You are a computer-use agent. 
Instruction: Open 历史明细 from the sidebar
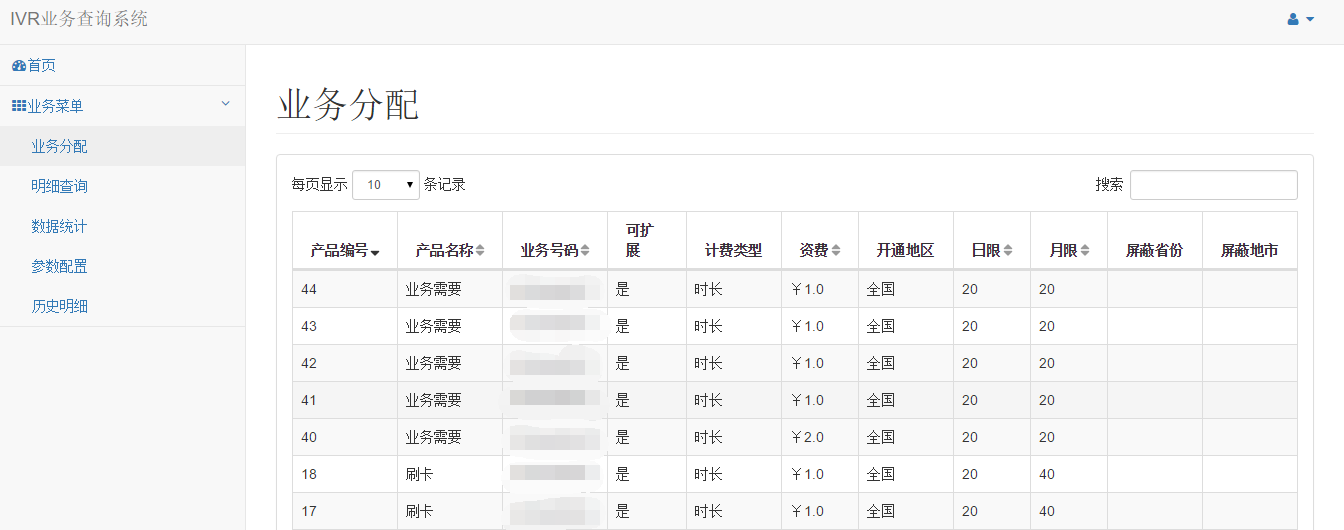click(59, 306)
